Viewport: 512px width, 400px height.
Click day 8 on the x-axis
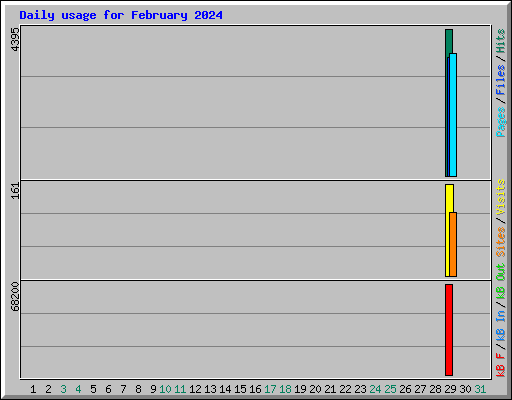pos(138,389)
